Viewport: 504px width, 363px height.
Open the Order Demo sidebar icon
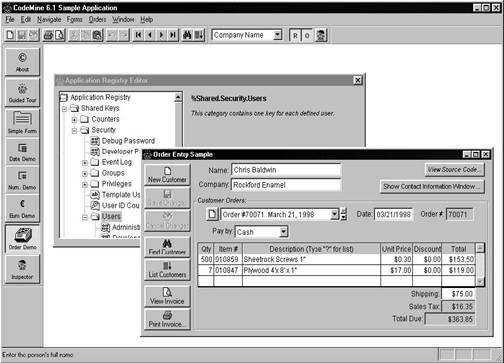pyautogui.click(x=22, y=239)
